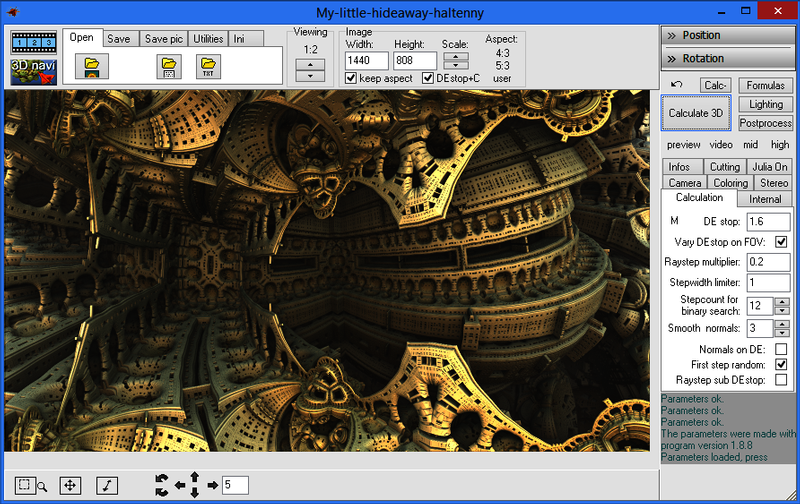The width and height of the screenshot is (800, 504).
Task: Decrease Stepcount for binary search
Action: click(x=782, y=310)
